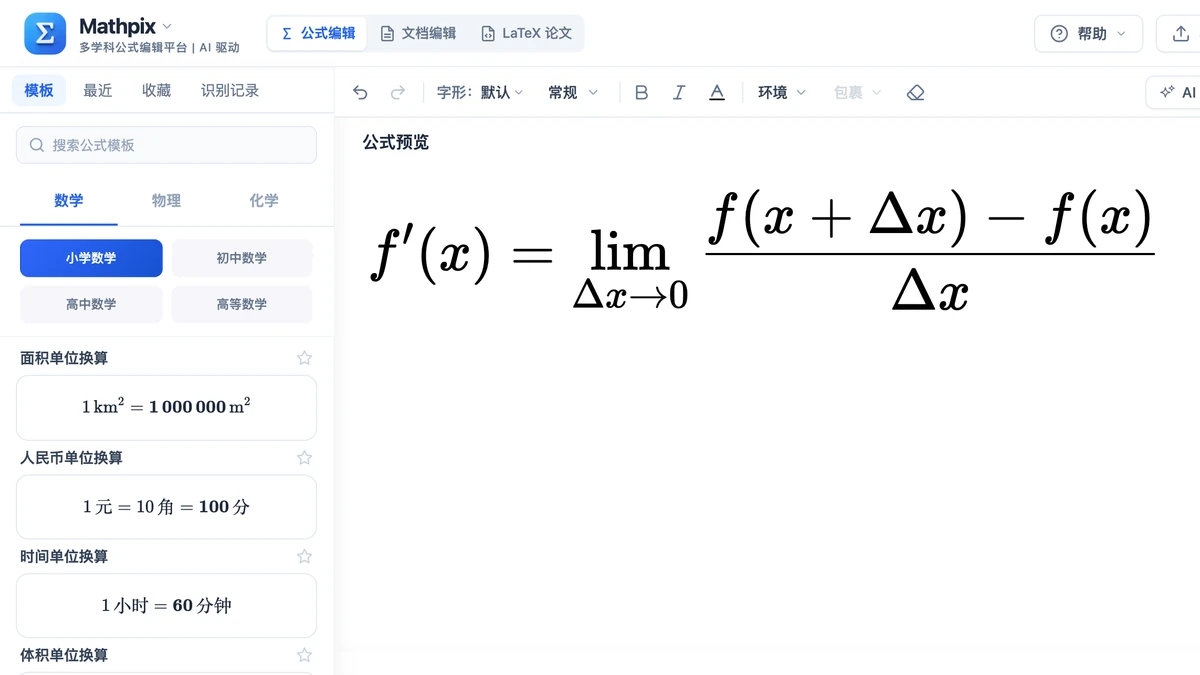Favorite the 体积单位换算 template star
This screenshot has width=1200, height=675.
pyautogui.click(x=305, y=655)
